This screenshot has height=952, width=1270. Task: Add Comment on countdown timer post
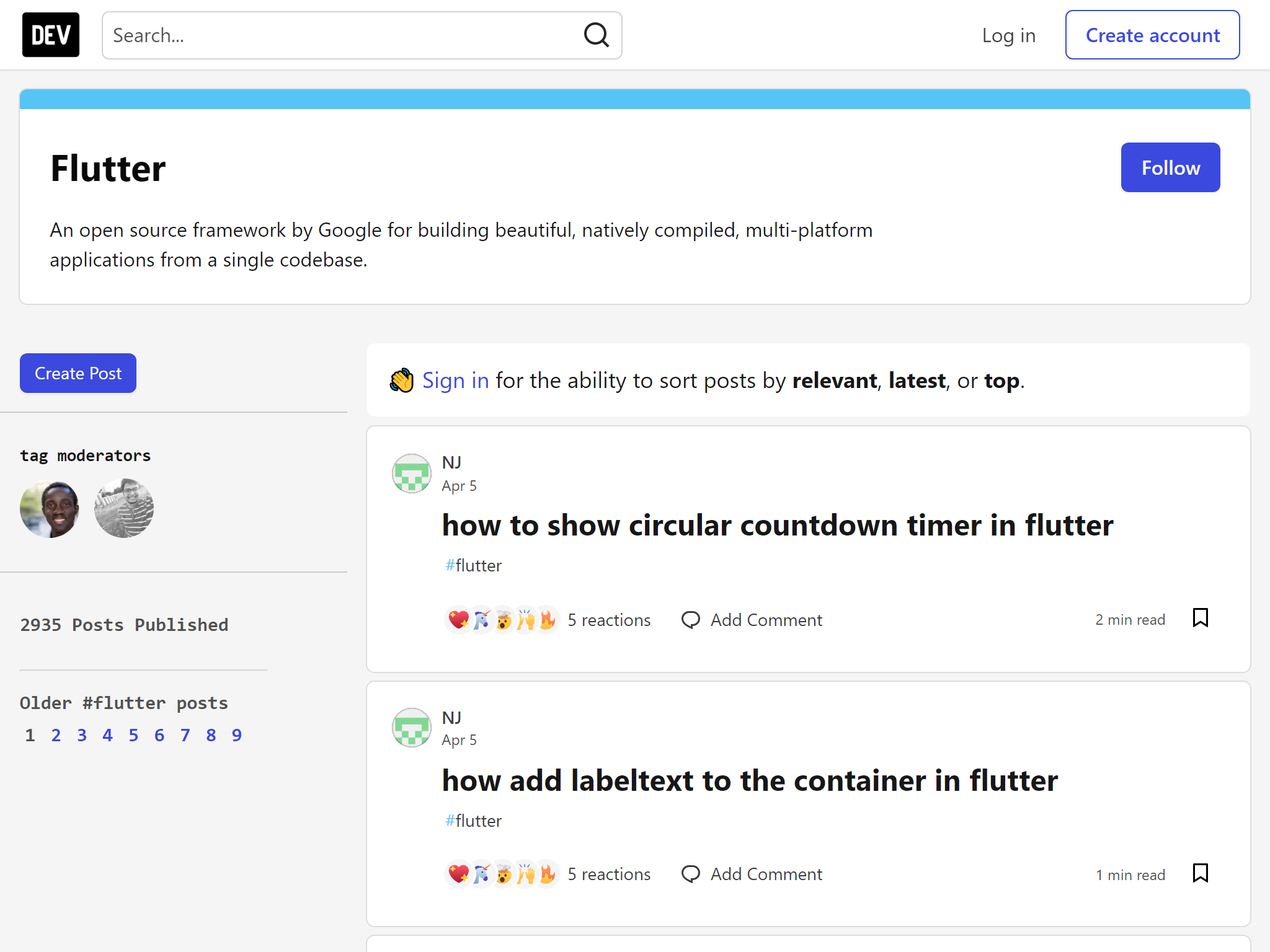[752, 620]
